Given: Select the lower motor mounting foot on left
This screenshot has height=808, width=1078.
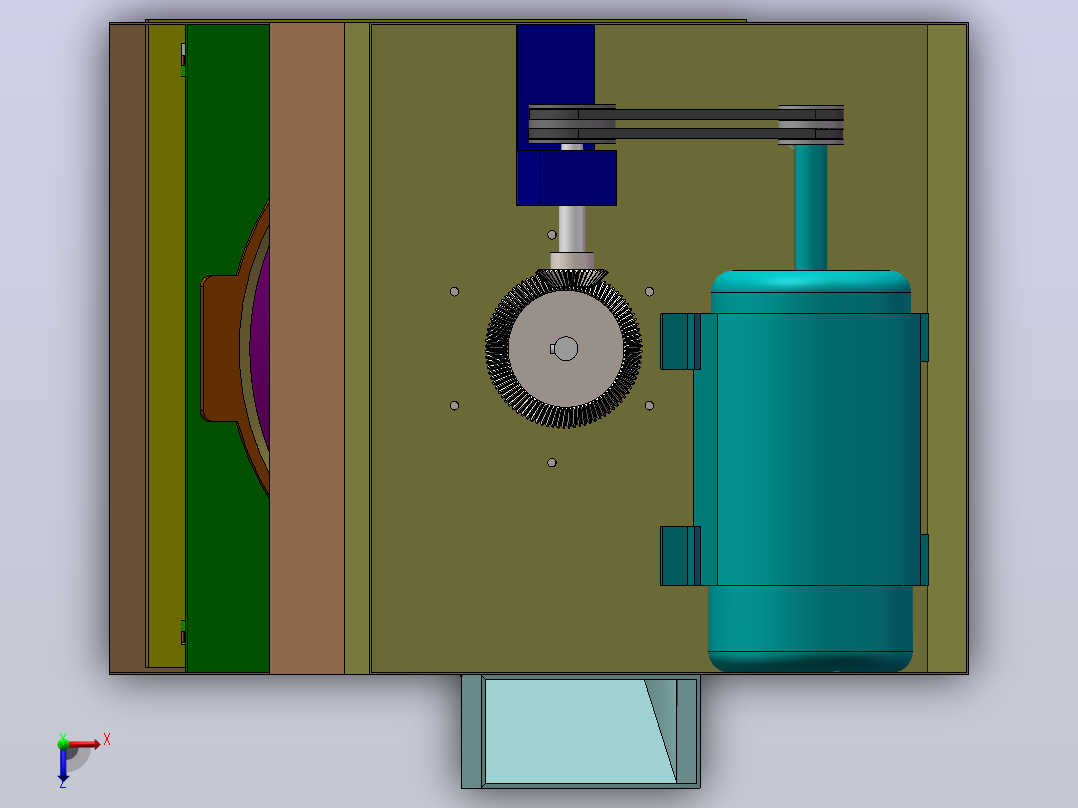Looking at the screenshot, I should click(x=680, y=556).
